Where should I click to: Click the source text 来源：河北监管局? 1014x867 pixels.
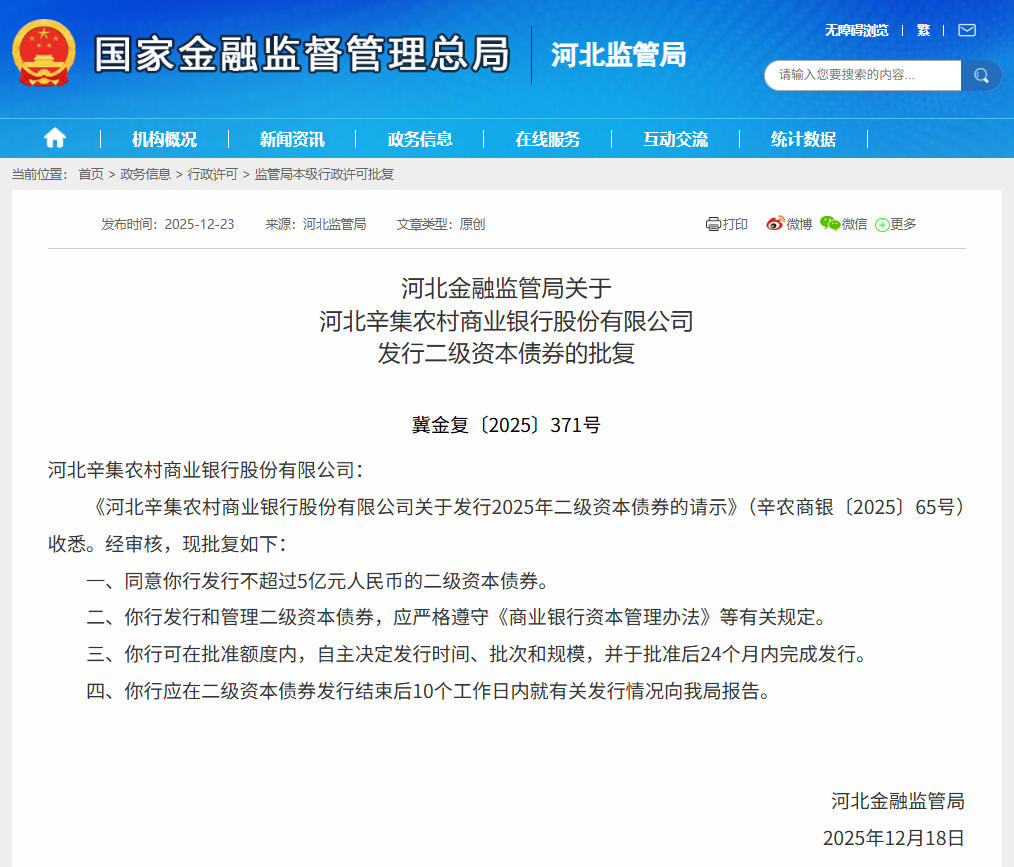click(316, 224)
